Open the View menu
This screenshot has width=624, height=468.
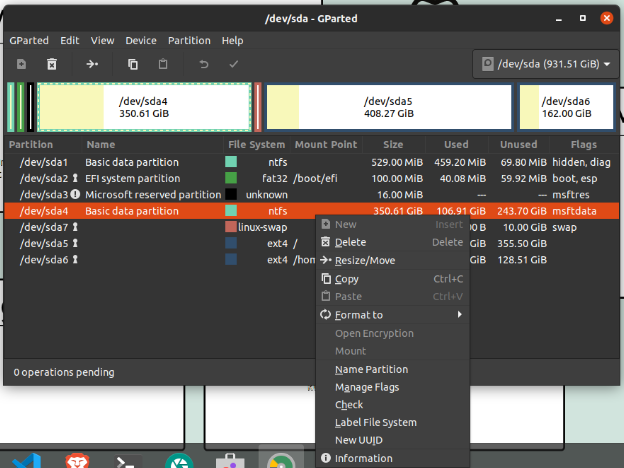click(x=102, y=41)
